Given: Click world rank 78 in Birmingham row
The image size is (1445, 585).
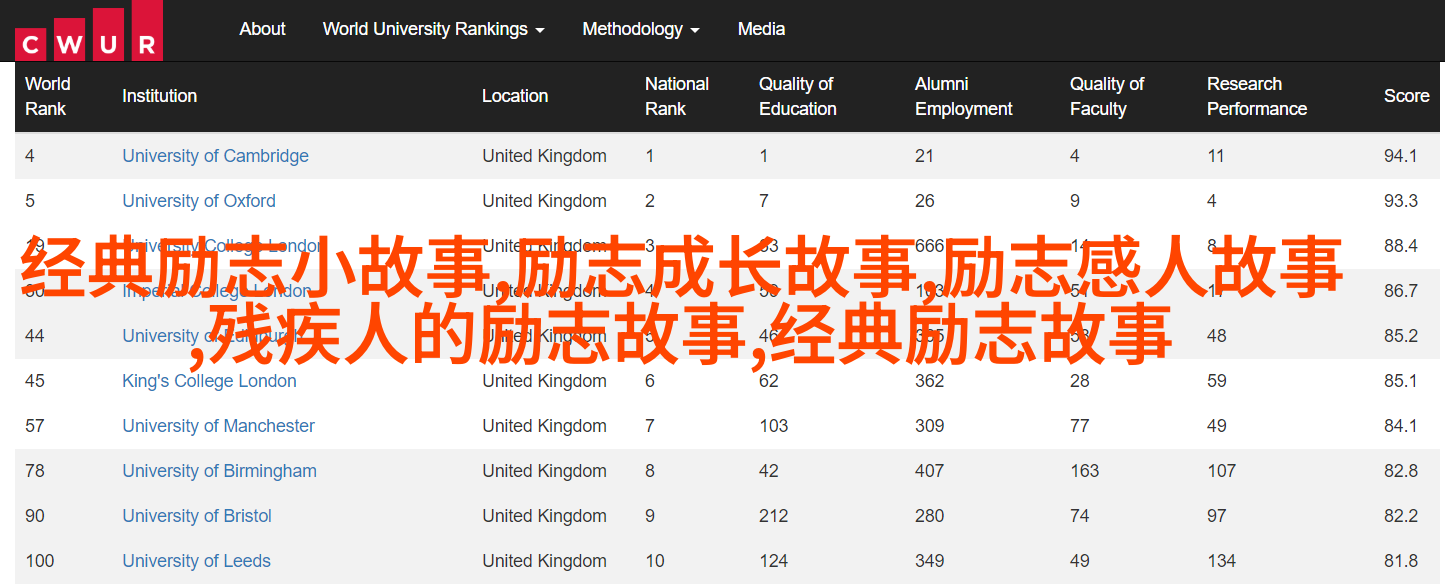Looking at the screenshot, I should point(35,471).
